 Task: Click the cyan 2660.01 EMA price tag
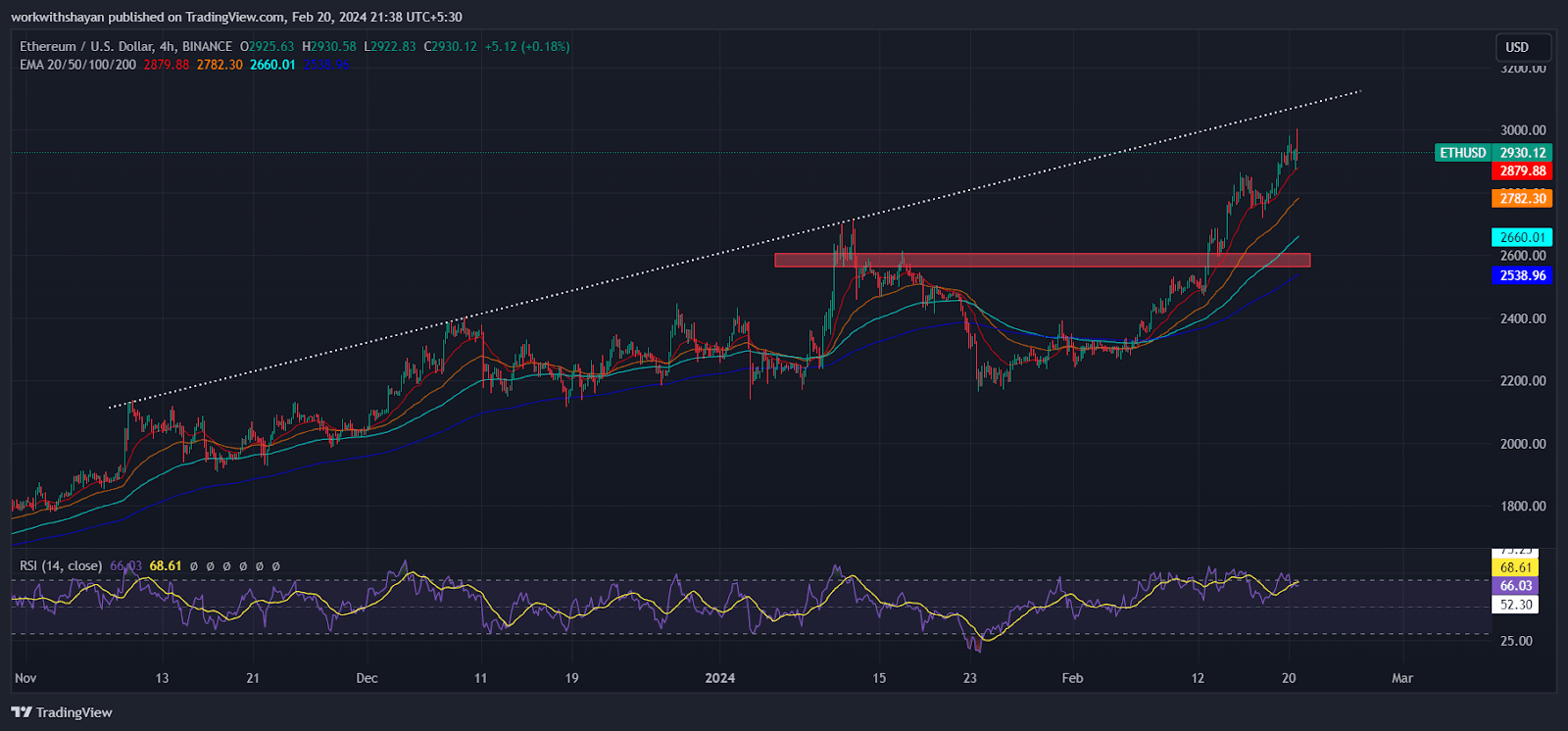pos(1522,237)
